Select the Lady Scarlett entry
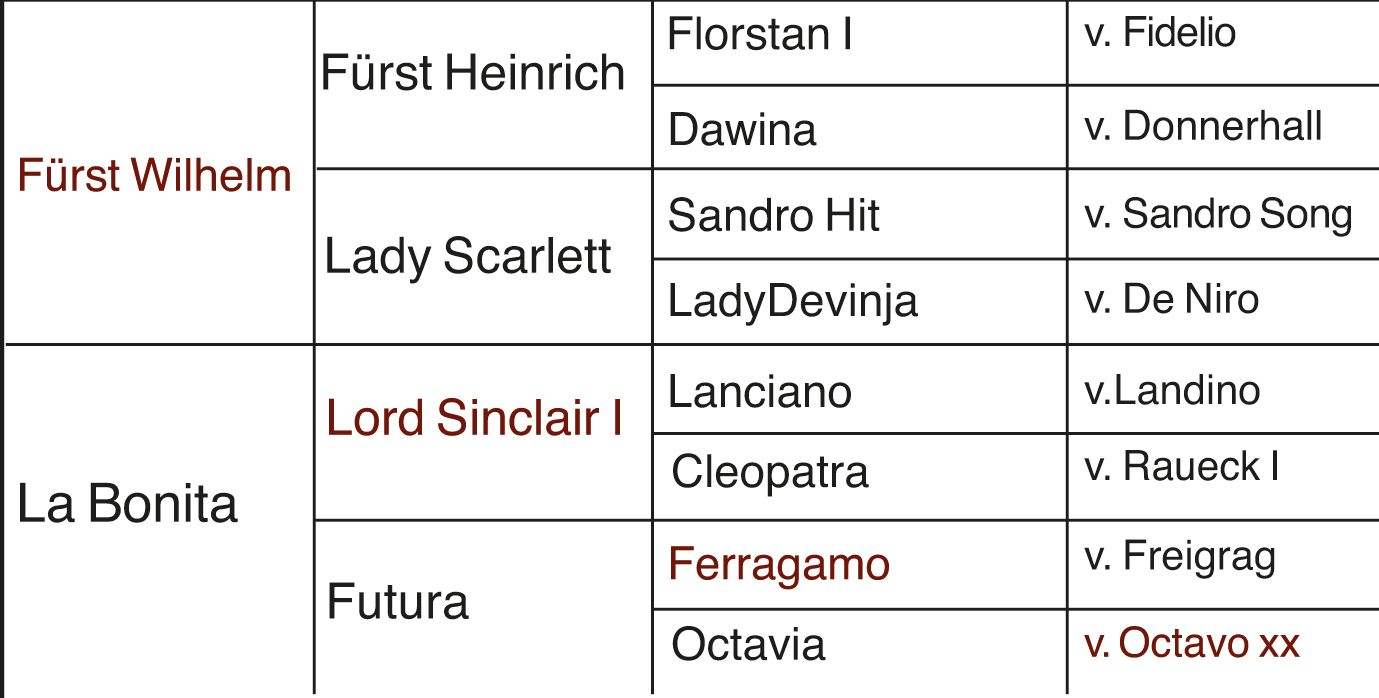The image size is (1379, 698). click(468, 257)
